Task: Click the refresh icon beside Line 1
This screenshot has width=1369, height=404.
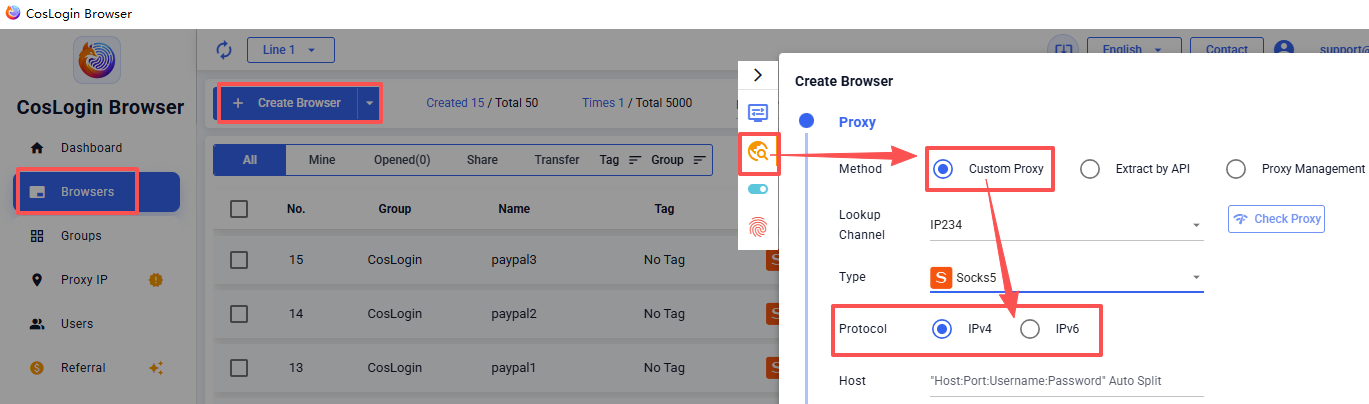Action: (224, 50)
